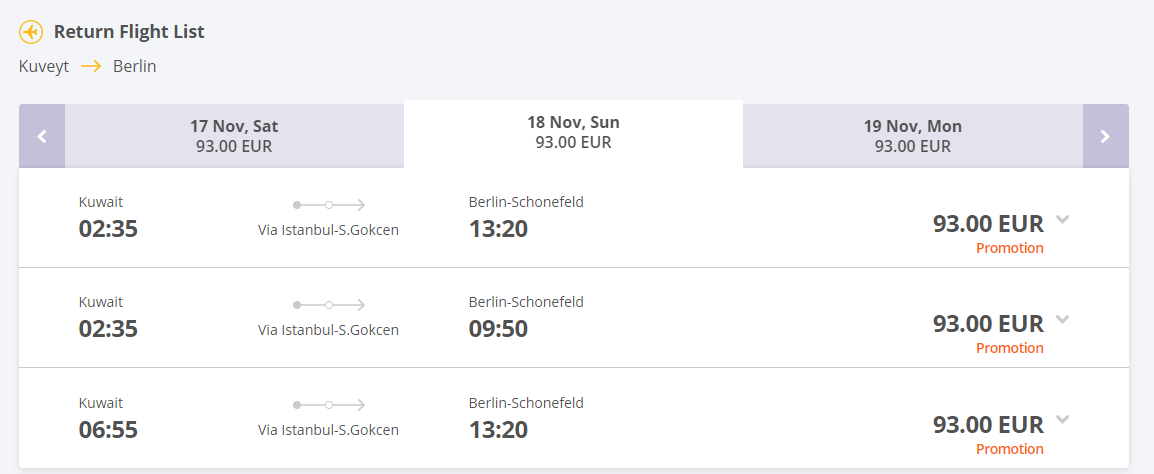This screenshot has width=1154, height=474.
Task: Select the 17 Nov, Sat date tab
Action: tap(234, 136)
